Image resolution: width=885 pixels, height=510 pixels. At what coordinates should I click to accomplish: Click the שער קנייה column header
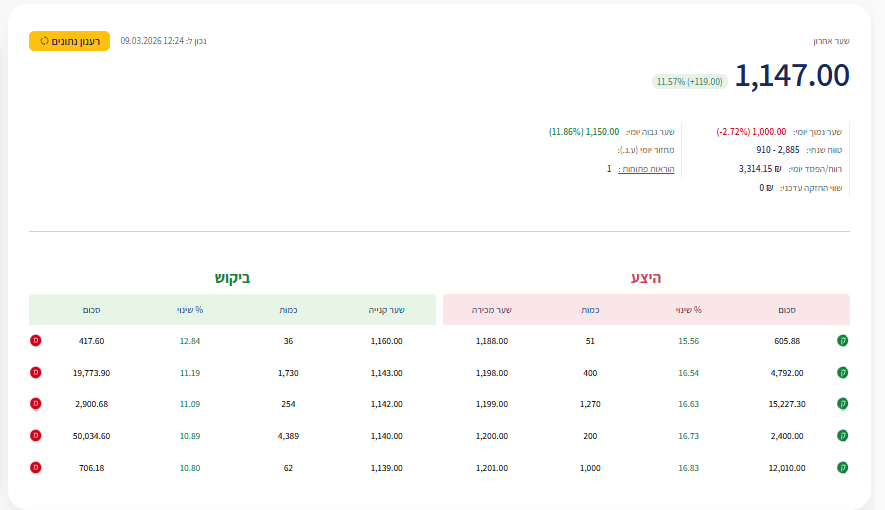click(x=386, y=310)
